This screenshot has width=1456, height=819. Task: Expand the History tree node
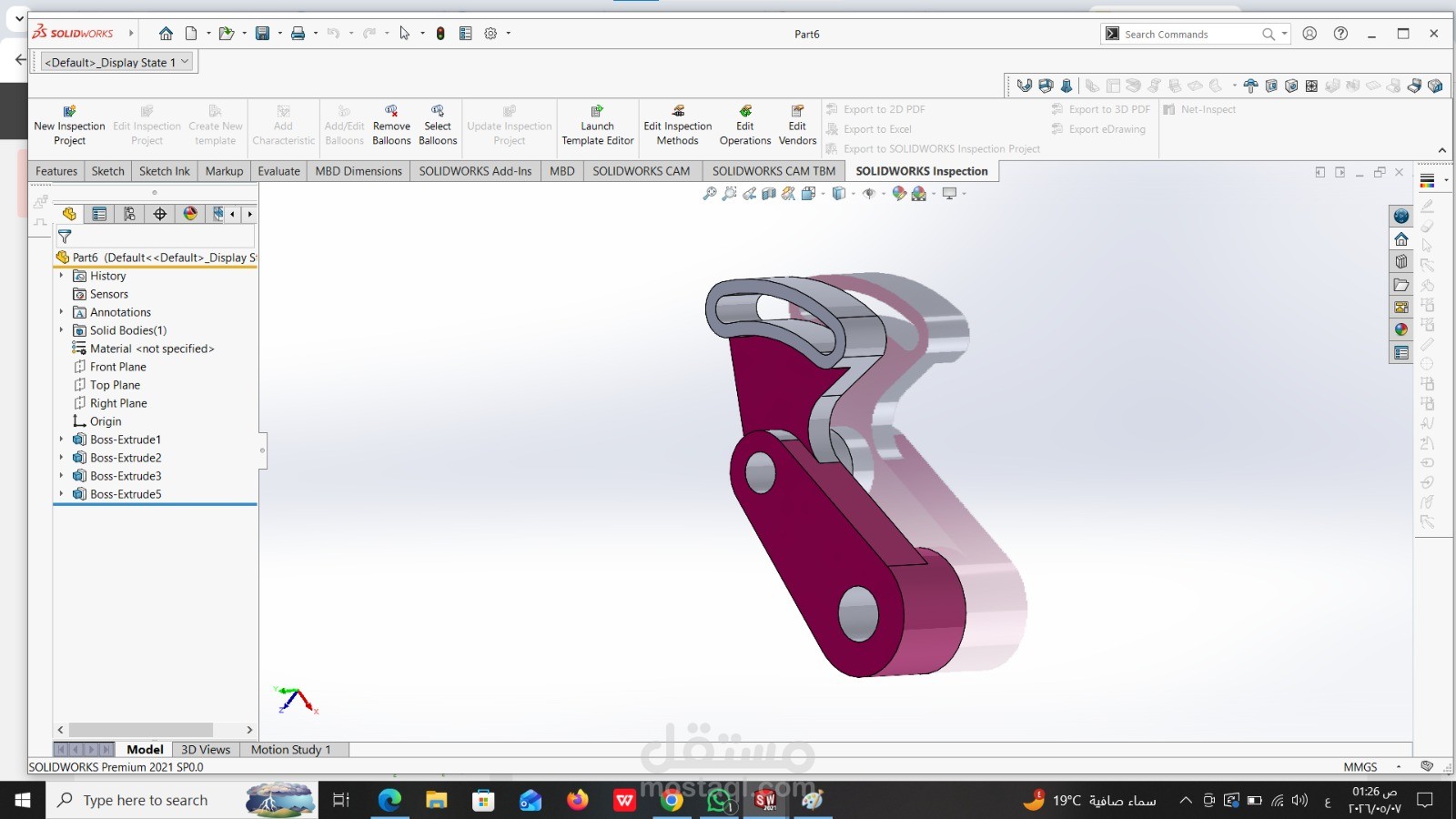click(x=61, y=276)
